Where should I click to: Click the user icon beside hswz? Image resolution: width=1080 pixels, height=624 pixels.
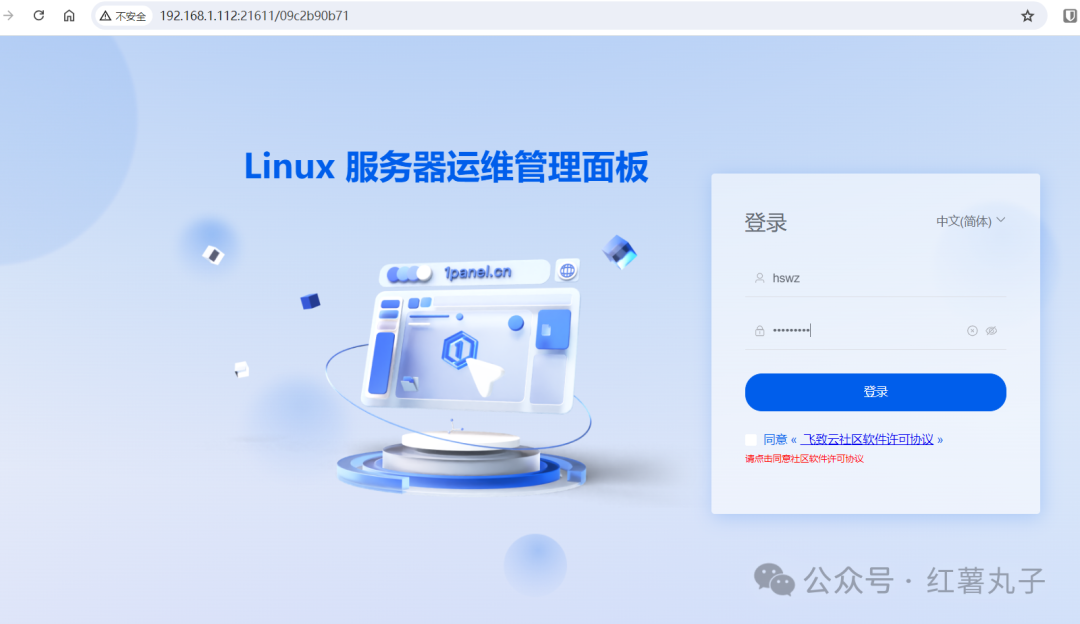pos(759,278)
